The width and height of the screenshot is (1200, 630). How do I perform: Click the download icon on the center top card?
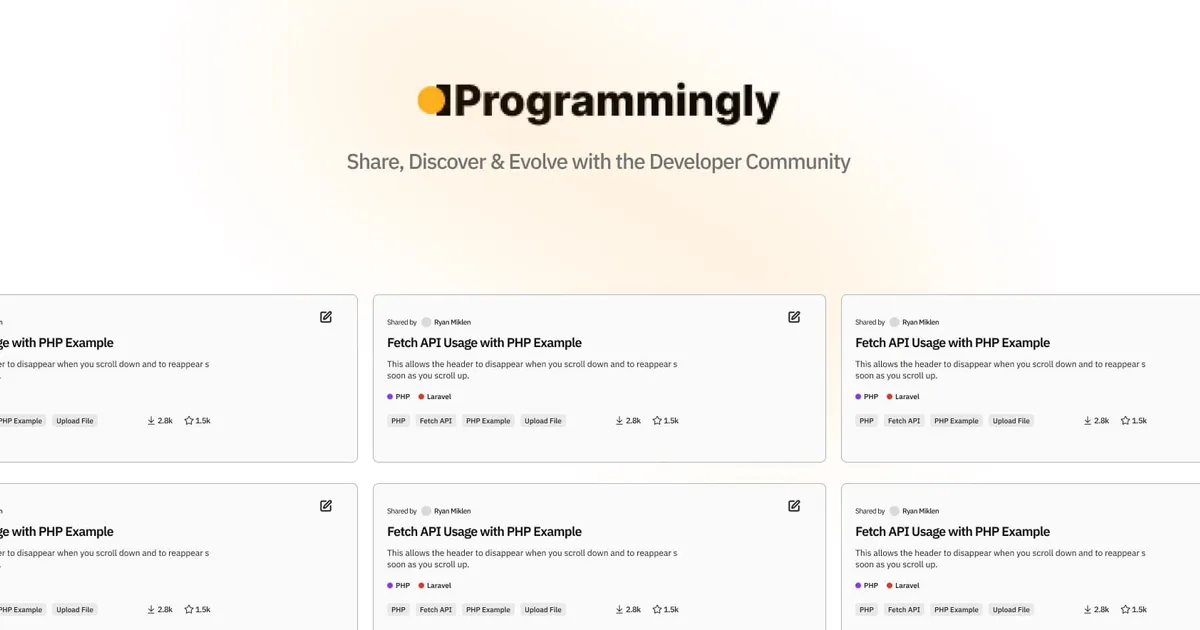click(618, 420)
